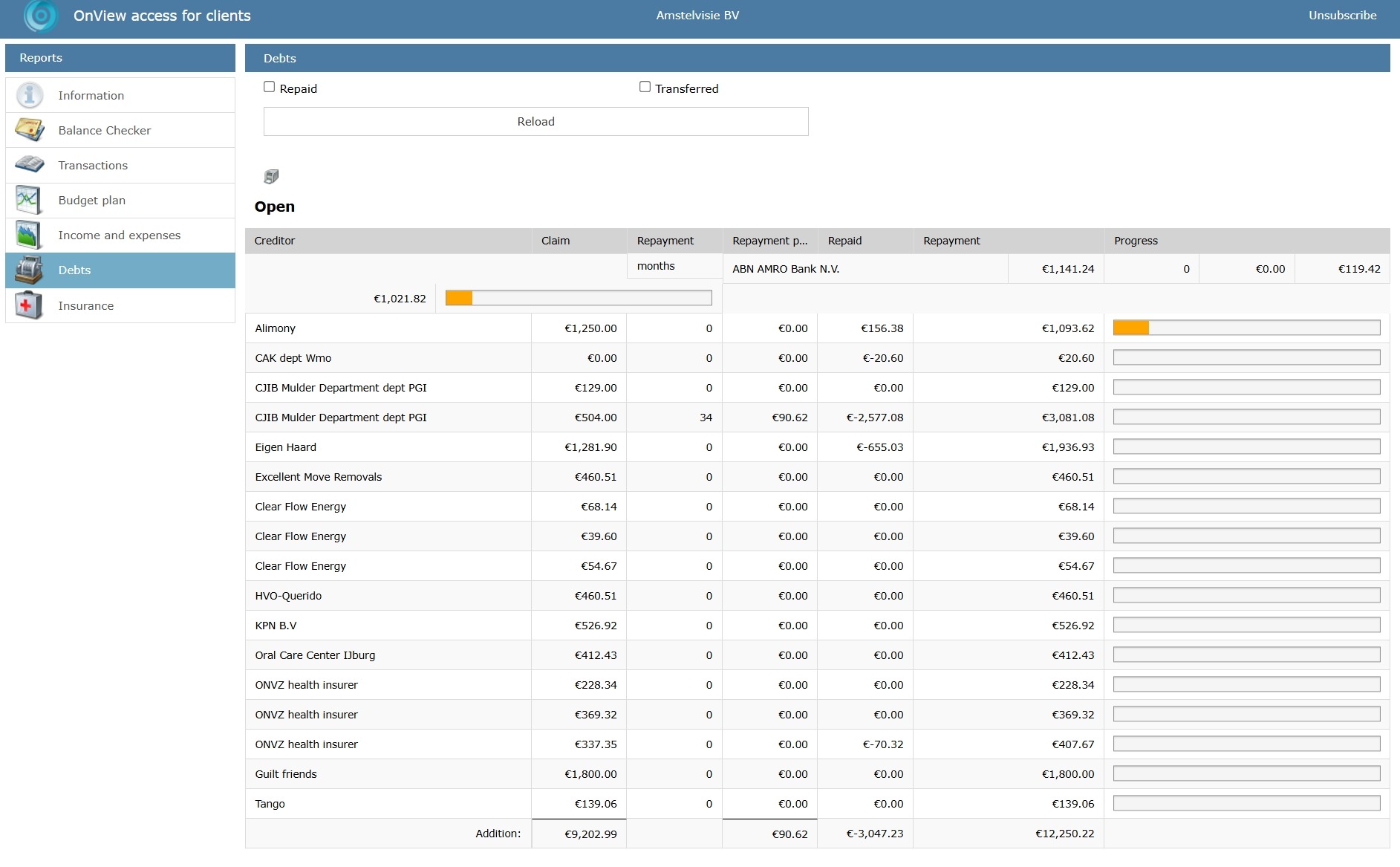This screenshot has width=1400, height=867.
Task: Click the OnView logo icon
Action: tap(40, 16)
